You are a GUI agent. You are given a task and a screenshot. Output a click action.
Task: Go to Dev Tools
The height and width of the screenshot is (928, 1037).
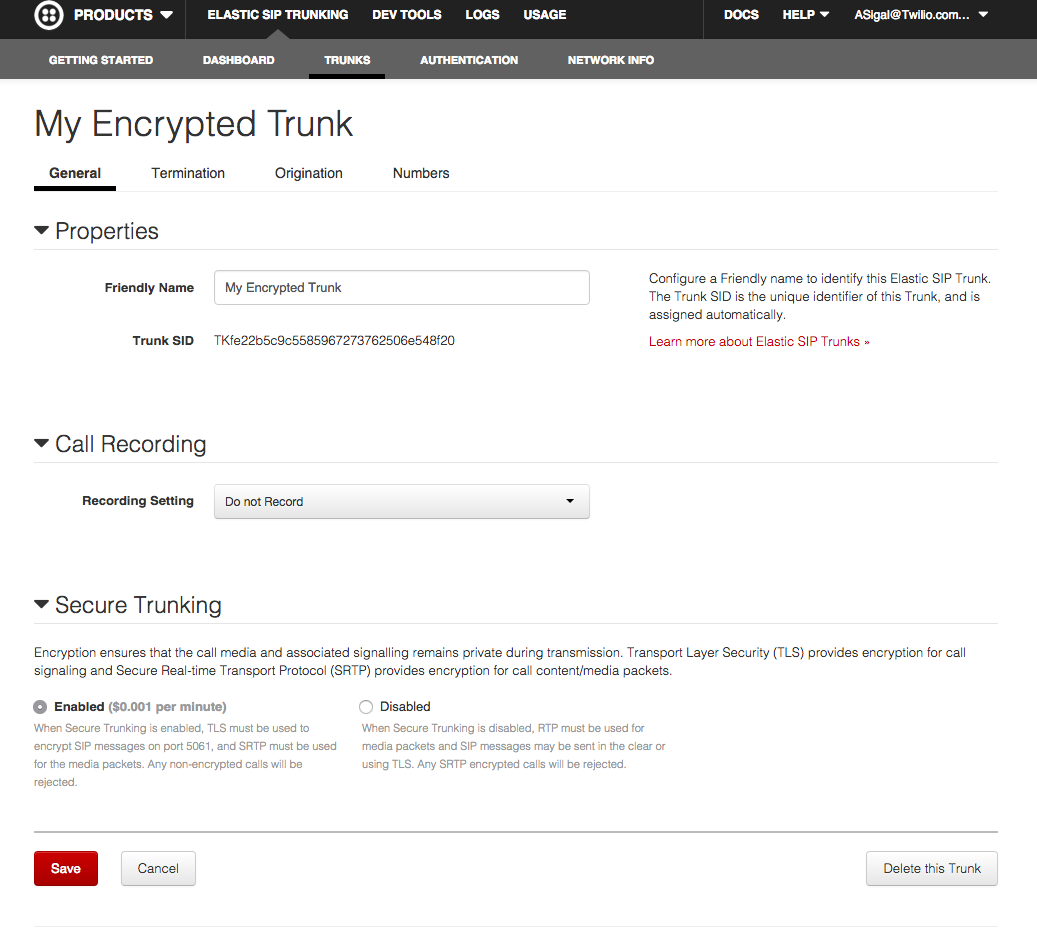tap(407, 15)
